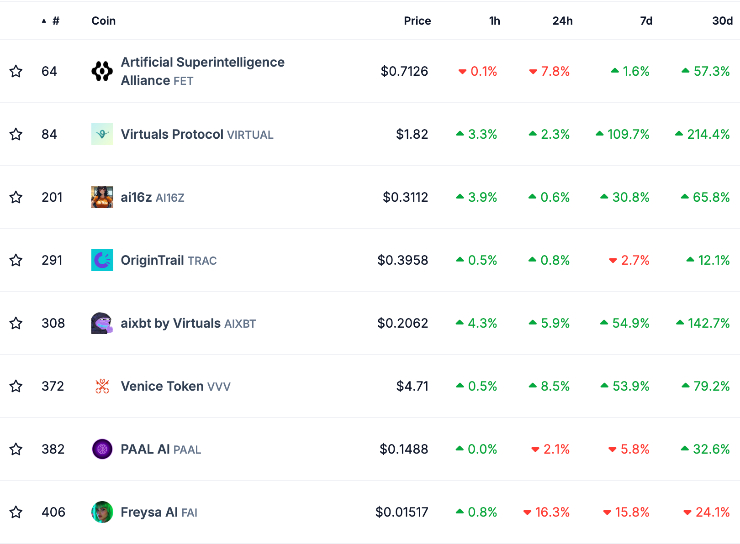This screenshot has height=544, width=740.
Task: Sort by the 30d column header
Action: pos(720,21)
